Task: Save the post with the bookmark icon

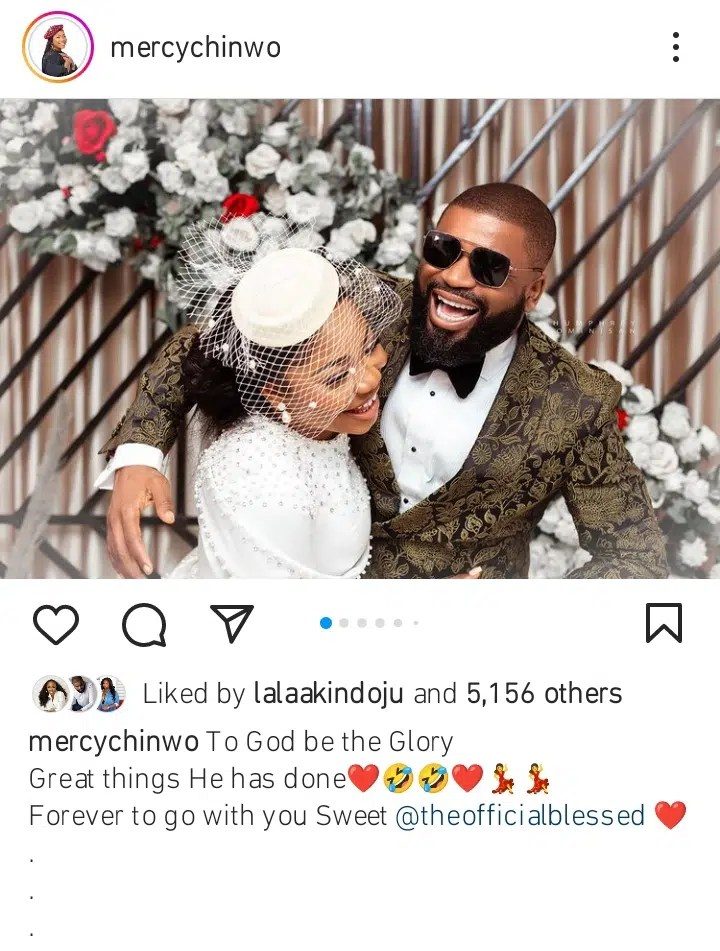Action: pos(663,624)
